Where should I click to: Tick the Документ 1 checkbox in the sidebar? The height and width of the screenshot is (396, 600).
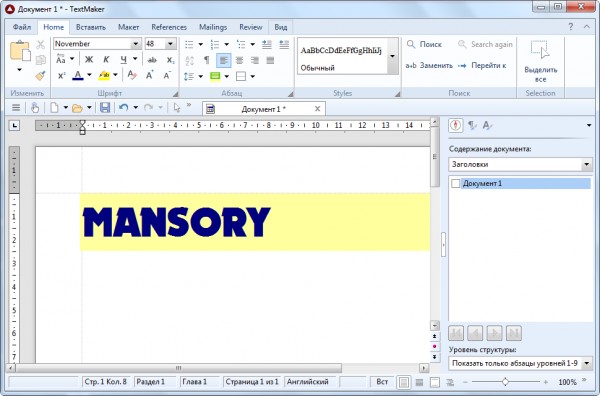455,184
